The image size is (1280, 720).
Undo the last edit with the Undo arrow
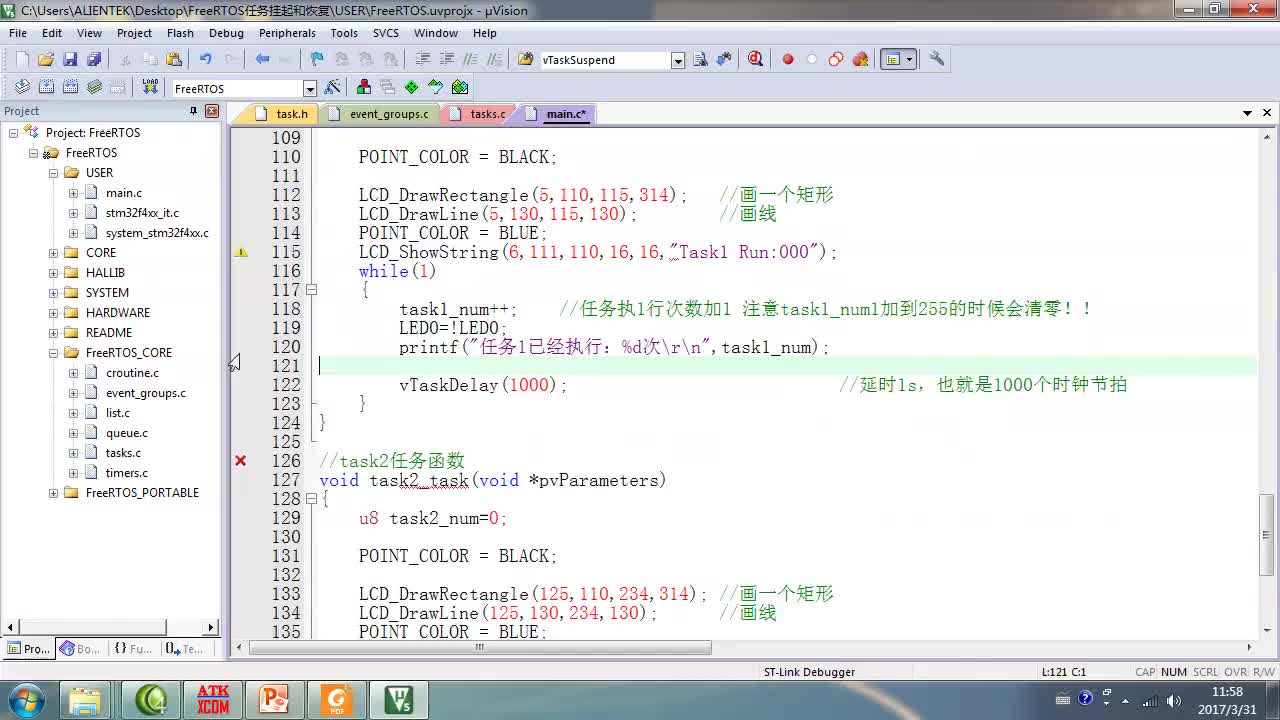pos(206,60)
